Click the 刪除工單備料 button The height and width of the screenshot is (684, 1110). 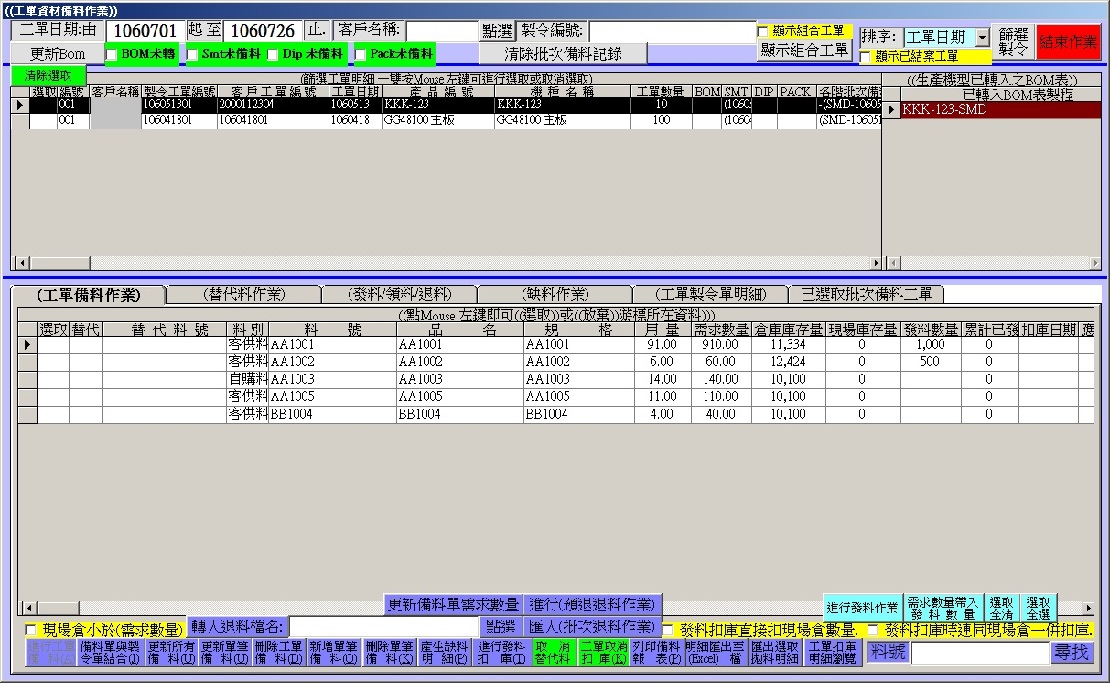pos(278,653)
